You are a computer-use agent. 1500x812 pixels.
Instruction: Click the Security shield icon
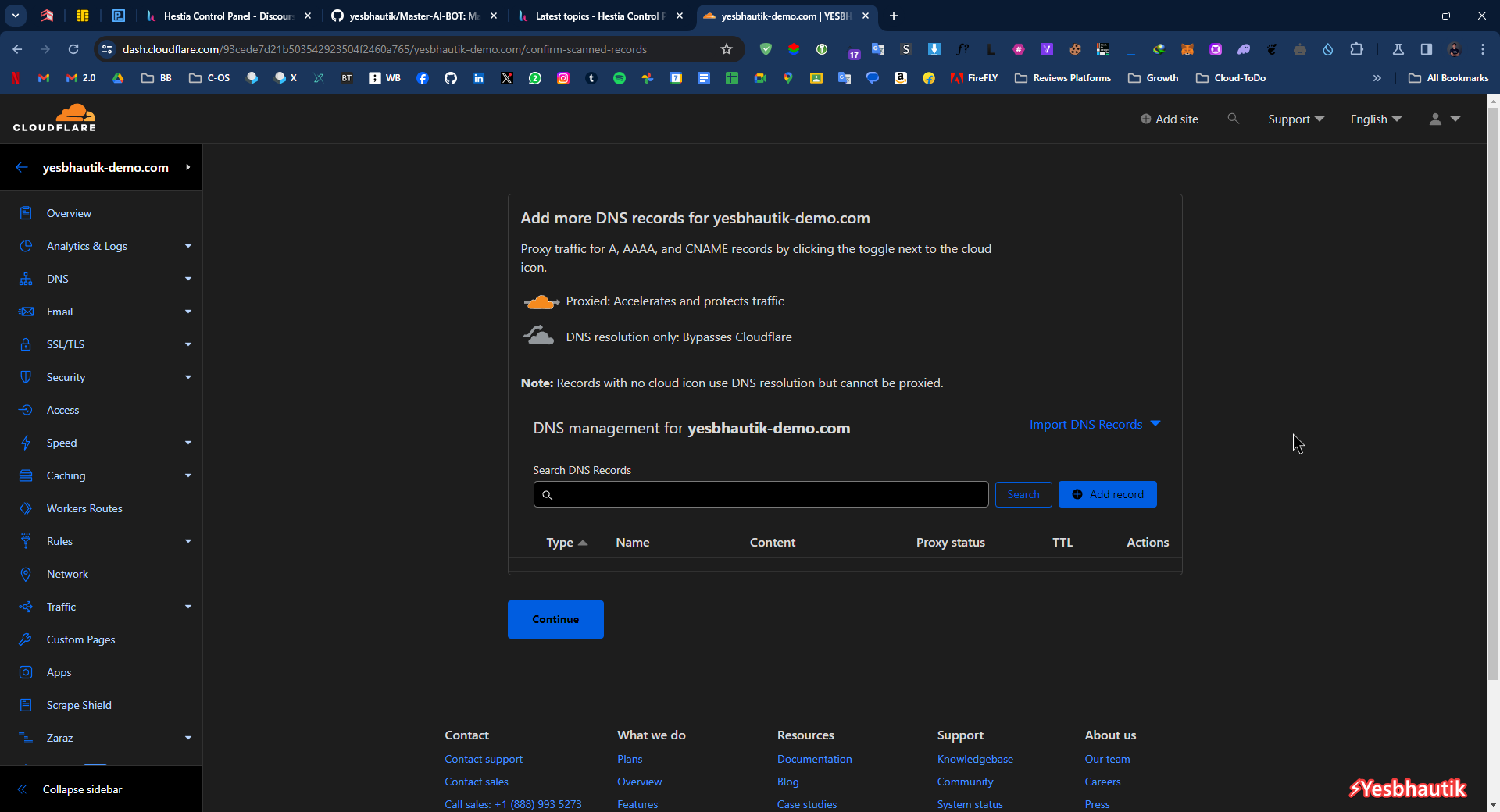tap(26, 377)
